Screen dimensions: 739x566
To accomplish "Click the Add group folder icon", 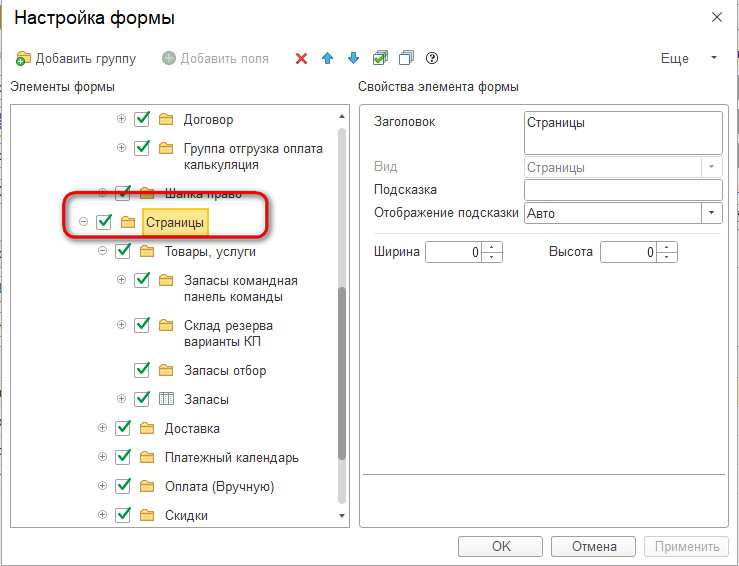I will (x=23, y=58).
